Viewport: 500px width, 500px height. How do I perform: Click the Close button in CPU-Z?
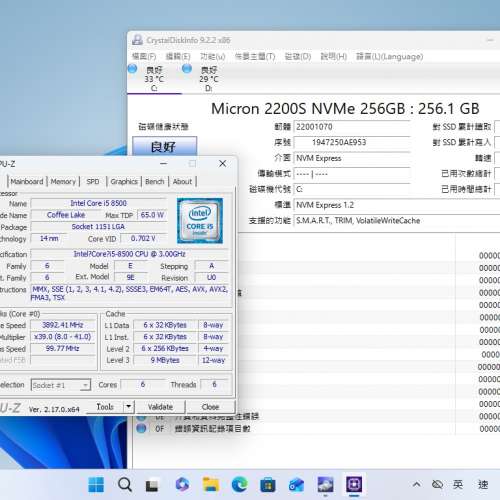click(x=210, y=407)
